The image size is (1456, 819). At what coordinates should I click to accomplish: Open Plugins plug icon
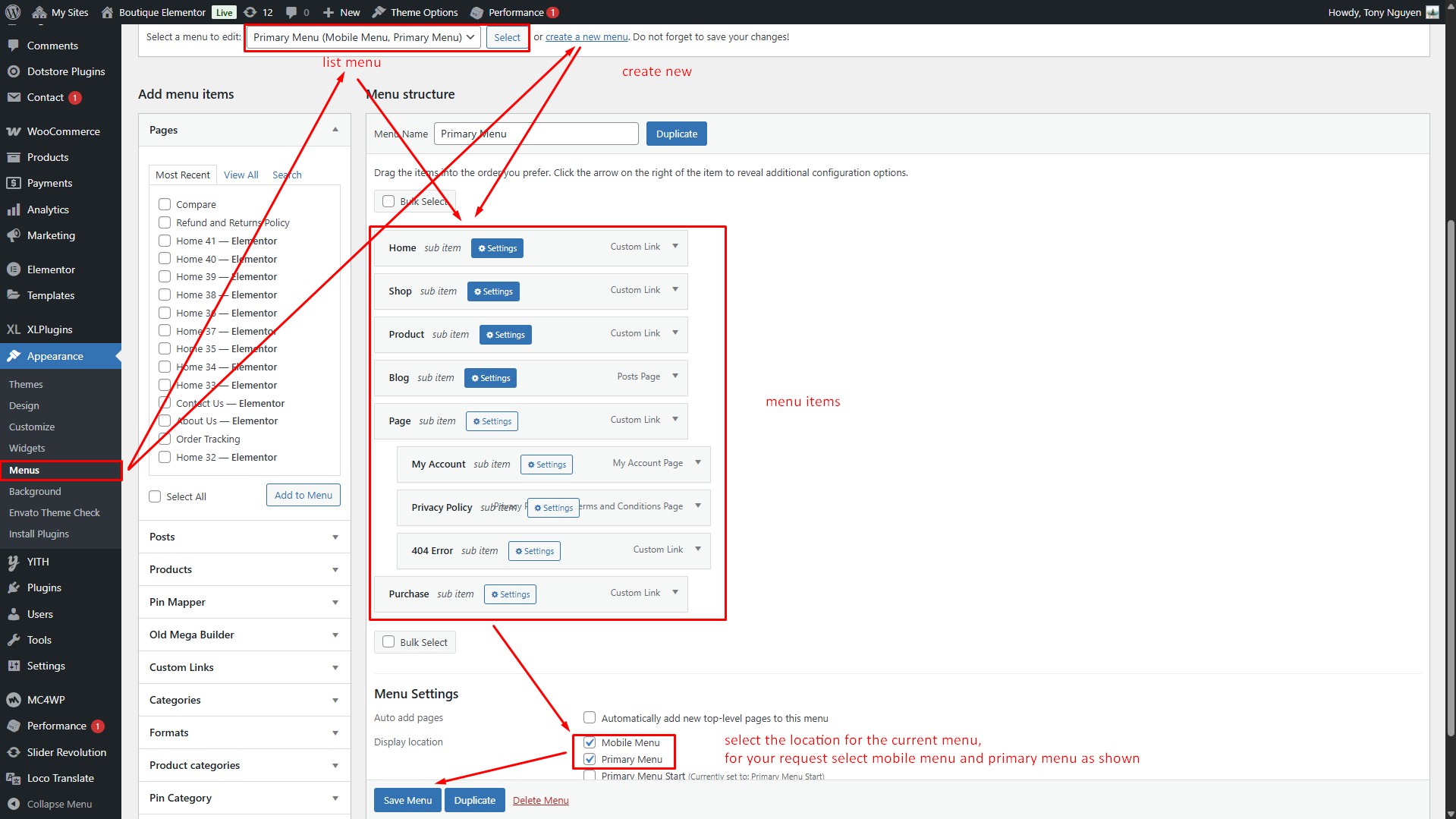[14, 587]
